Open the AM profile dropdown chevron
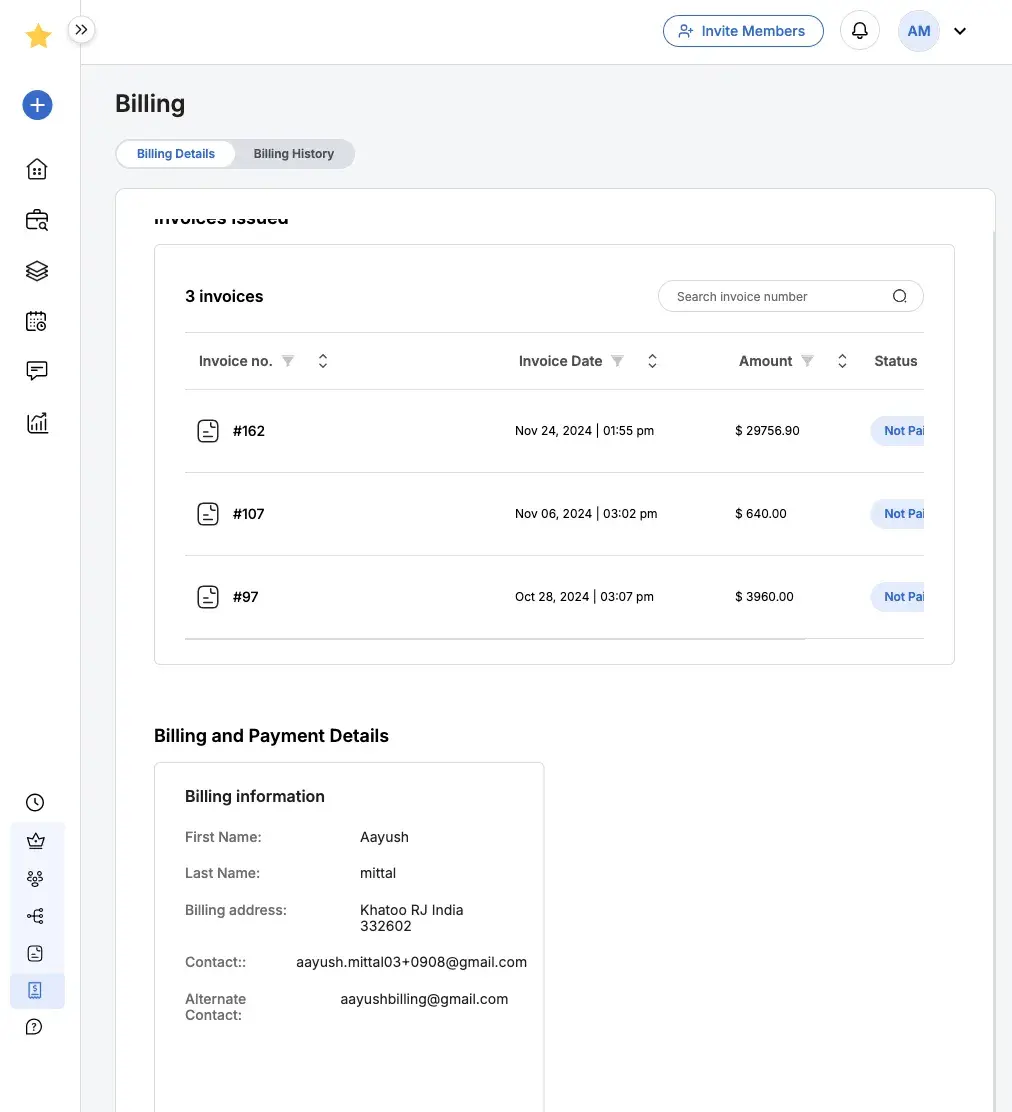The image size is (1012, 1112). (x=960, y=31)
